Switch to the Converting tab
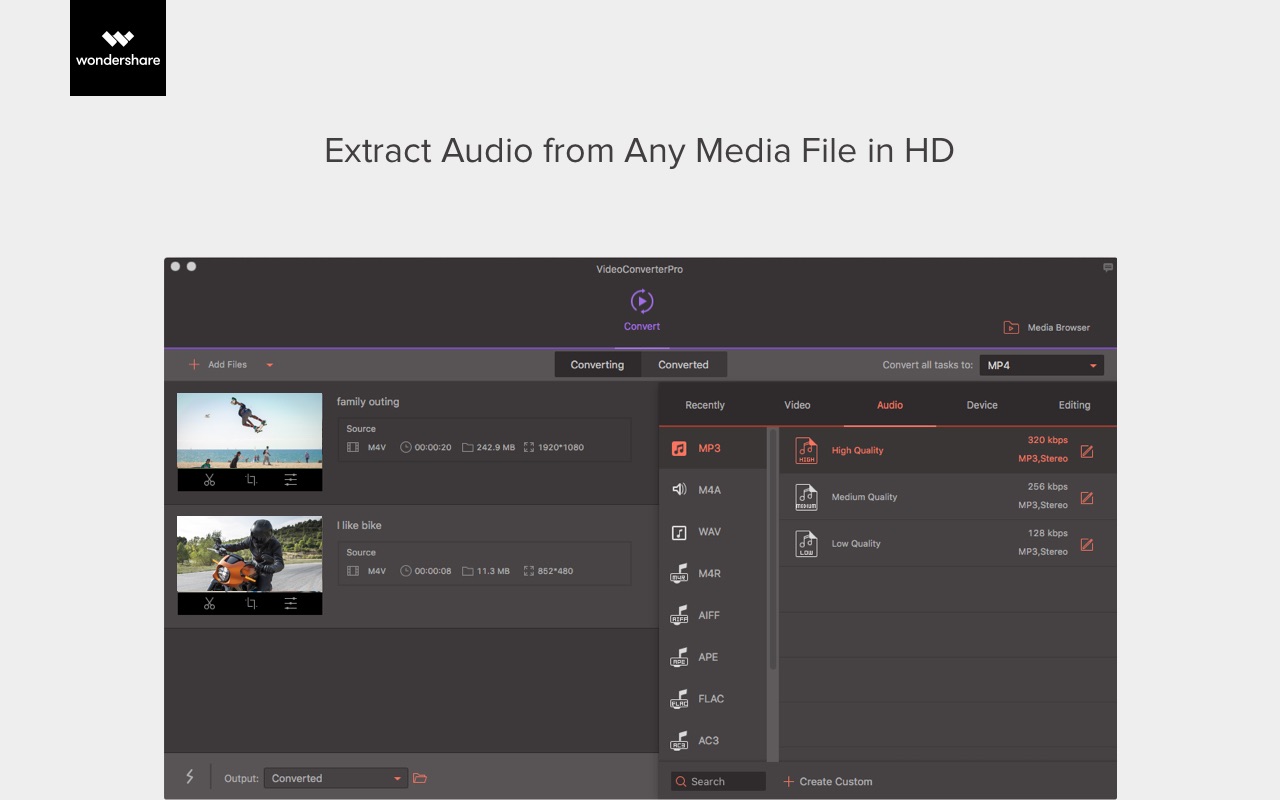Viewport: 1280px width, 800px height. click(x=597, y=365)
